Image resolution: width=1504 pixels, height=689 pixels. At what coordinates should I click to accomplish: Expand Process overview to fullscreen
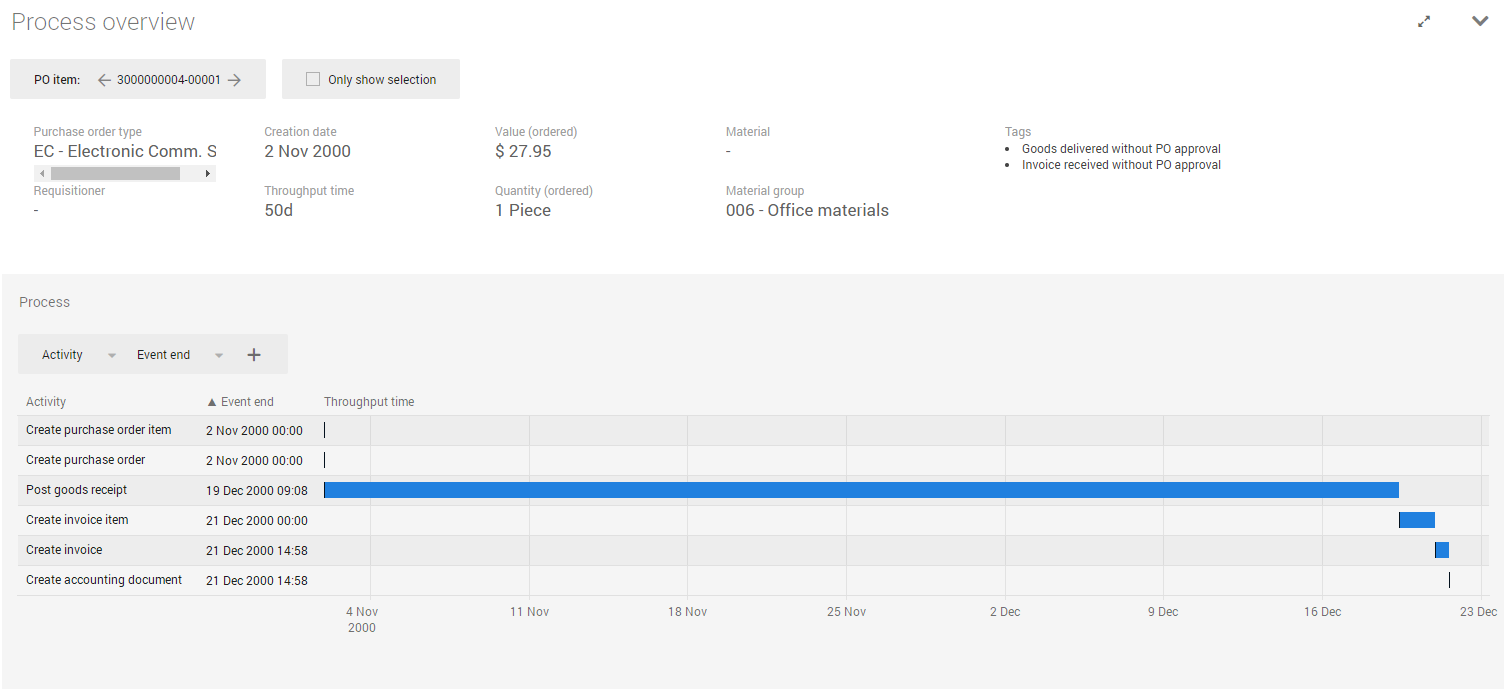[x=1424, y=21]
